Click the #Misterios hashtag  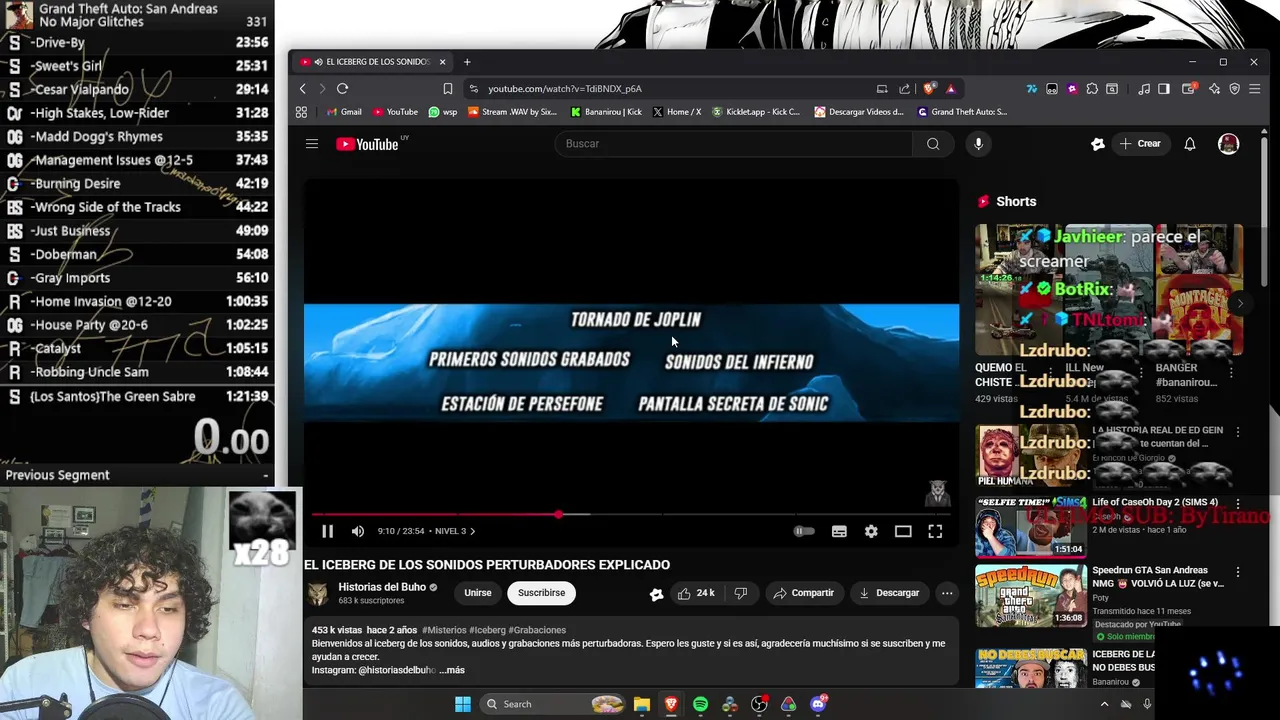444,630
